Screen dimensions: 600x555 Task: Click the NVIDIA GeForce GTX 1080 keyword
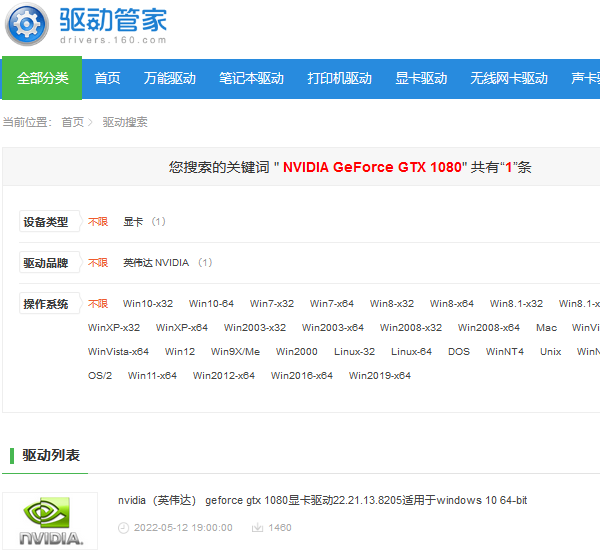point(372,167)
